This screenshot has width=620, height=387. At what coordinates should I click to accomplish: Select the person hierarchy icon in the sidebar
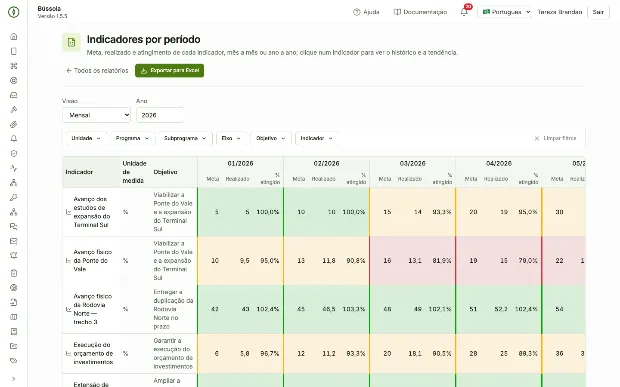(x=13, y=183)
